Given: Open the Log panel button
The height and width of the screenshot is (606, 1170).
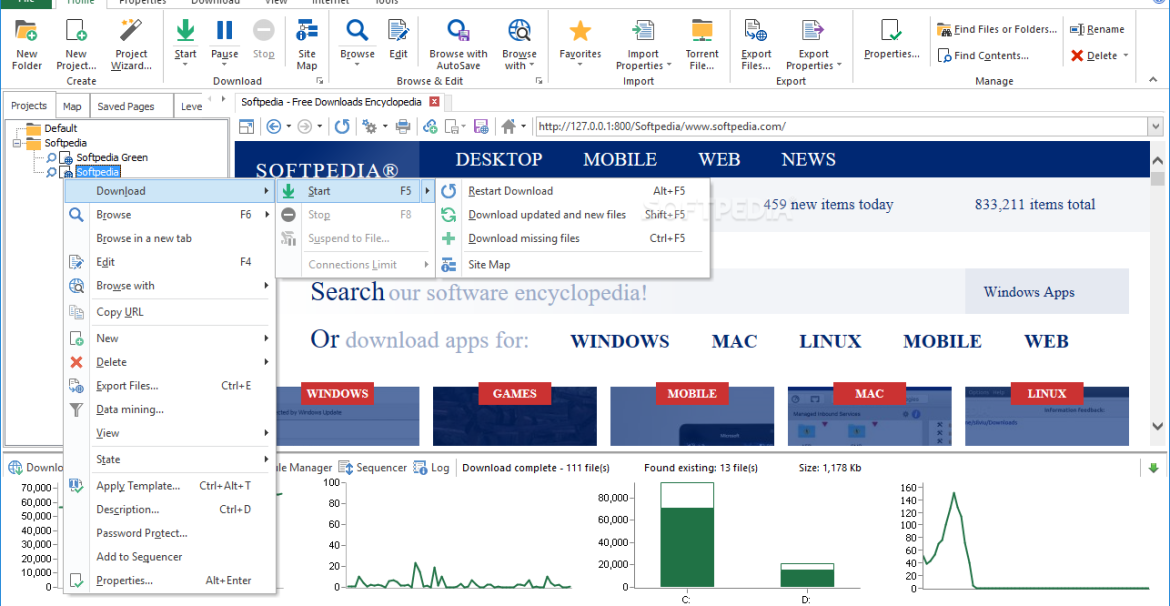Looking at the screenshot, I should pyautogui.click(x=432, y=468).
